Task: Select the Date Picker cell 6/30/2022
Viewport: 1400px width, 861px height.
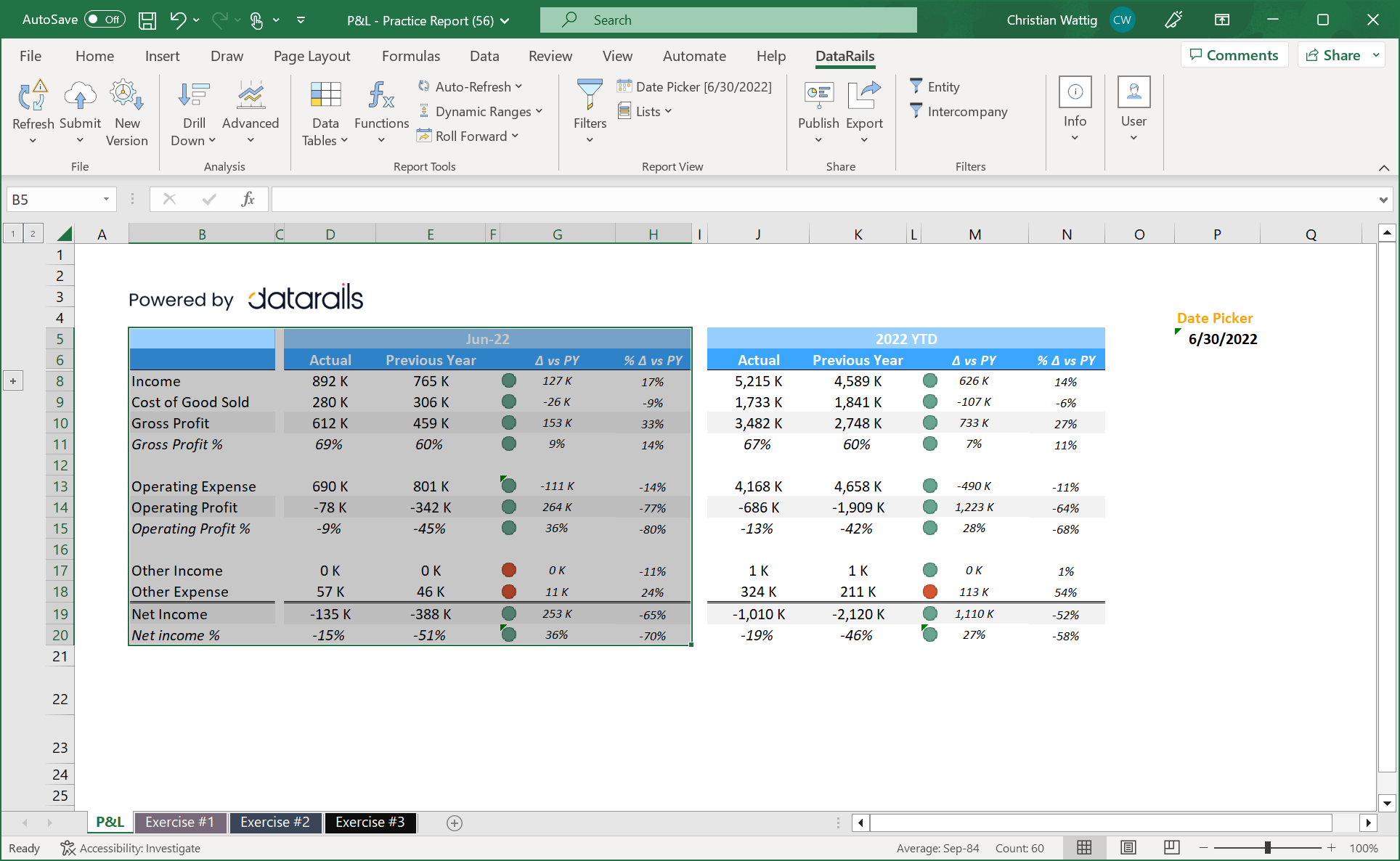Action: click(1217, 339)
